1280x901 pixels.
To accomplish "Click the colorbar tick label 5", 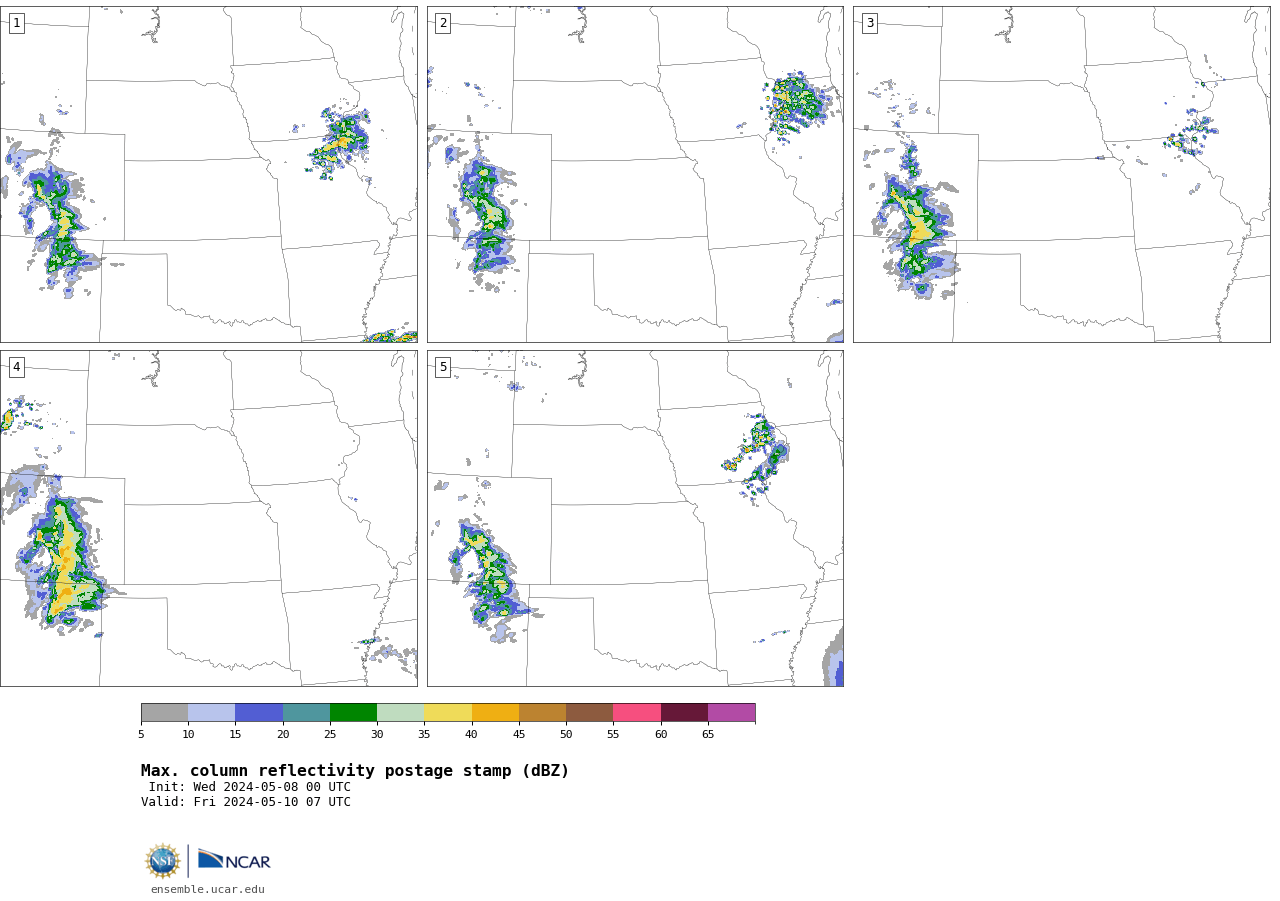I will click(x=141, y=735).
